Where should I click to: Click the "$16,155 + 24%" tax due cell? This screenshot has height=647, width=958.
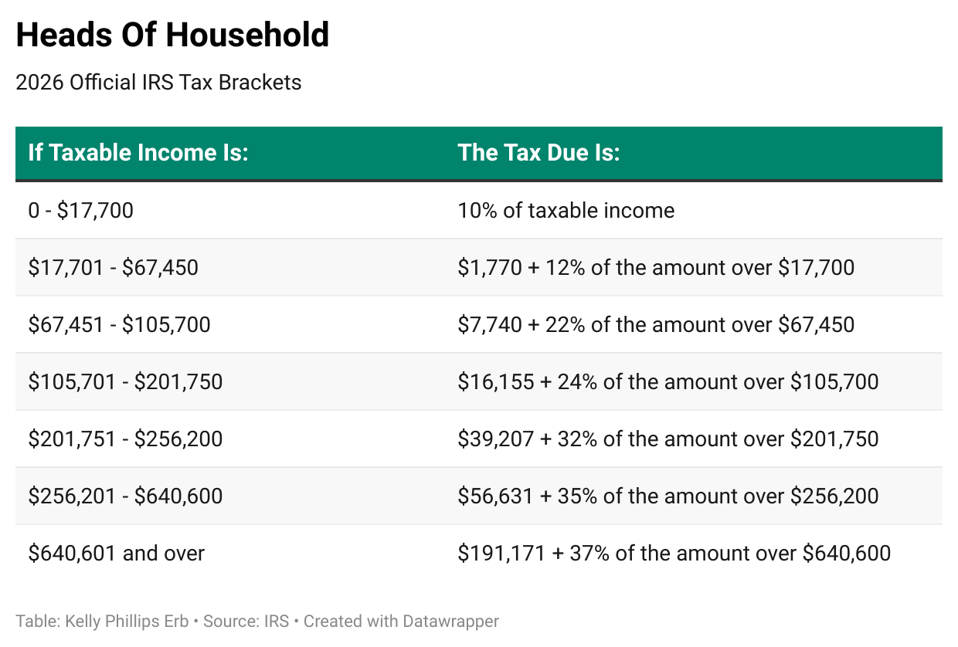(667, 382)
